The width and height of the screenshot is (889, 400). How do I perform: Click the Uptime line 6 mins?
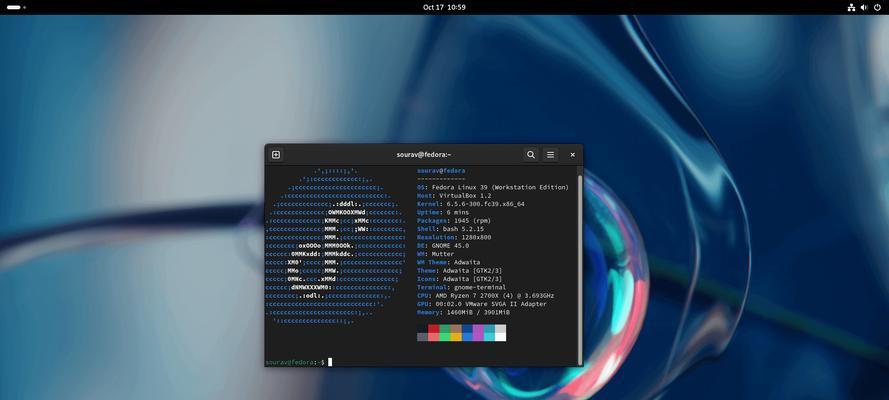[443, 212]
